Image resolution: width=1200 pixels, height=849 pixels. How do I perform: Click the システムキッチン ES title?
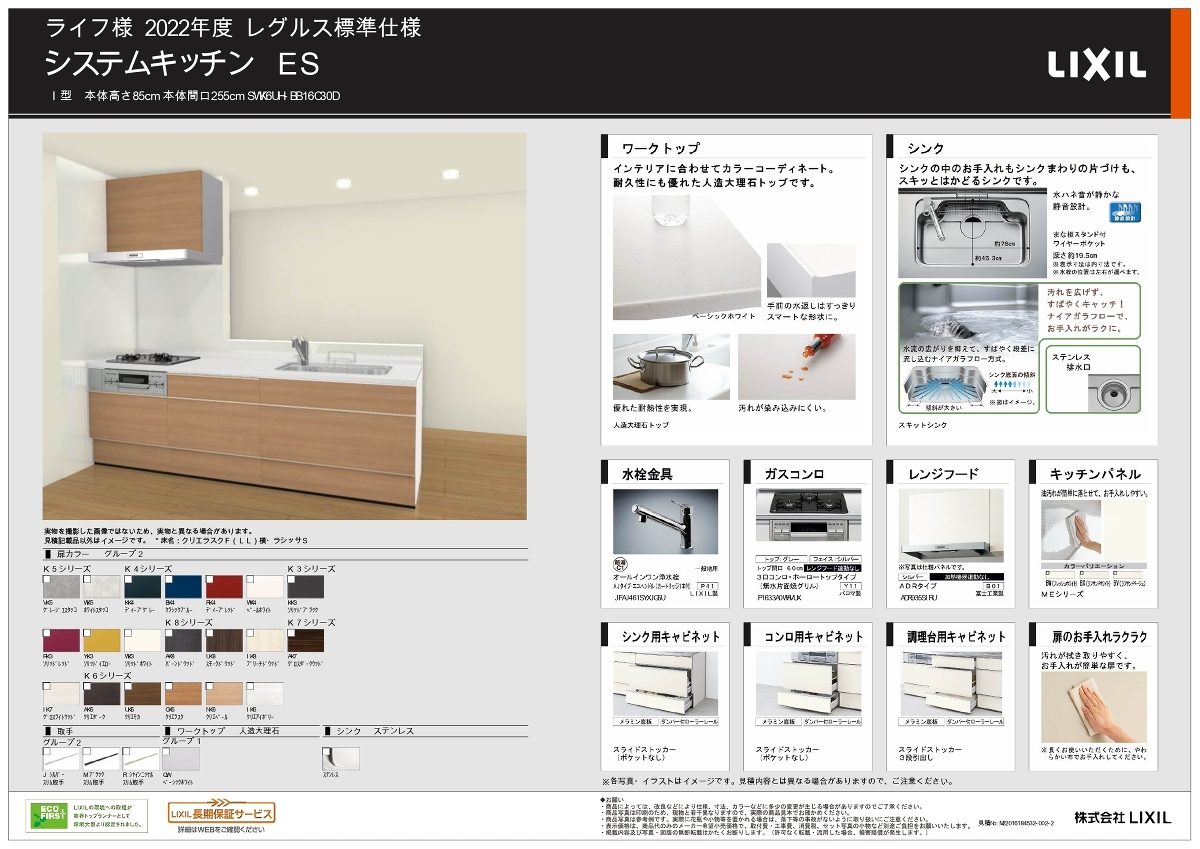tap(181, 64)
